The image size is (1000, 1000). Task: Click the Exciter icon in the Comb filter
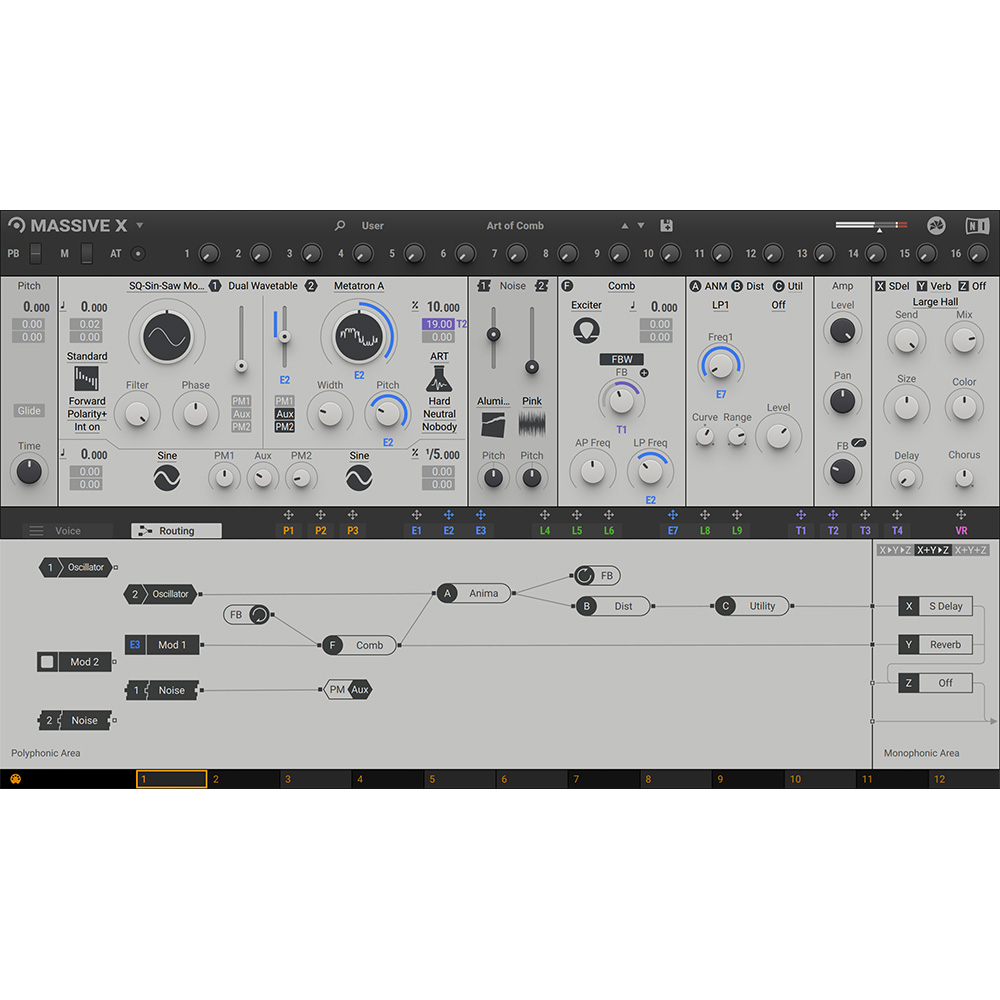tap(585, 331)
